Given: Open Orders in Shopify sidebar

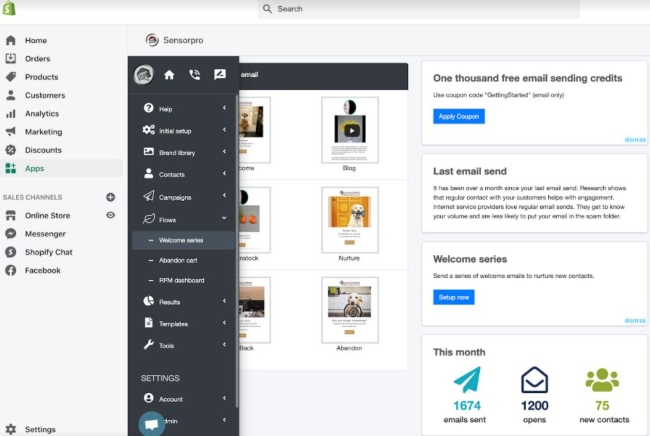Looking at the screenshot, I should point(37,58).
